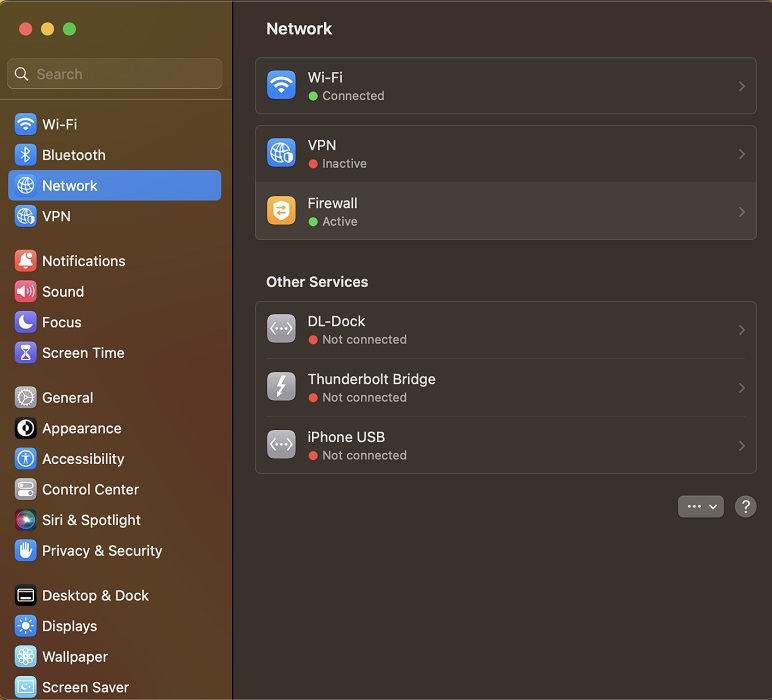This screenshot has height=700, width=772.
Task: Click the iPhone USB service name
Action: pyautogui.click(x=346, y=437)
